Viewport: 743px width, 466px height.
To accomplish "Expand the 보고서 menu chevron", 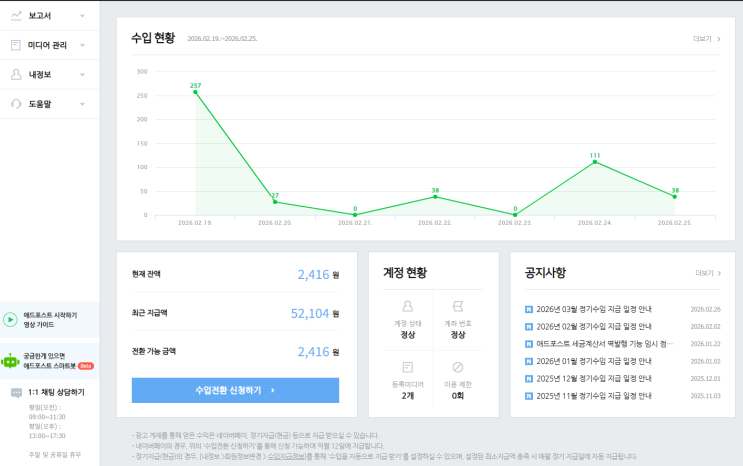I will pos(82,16).
